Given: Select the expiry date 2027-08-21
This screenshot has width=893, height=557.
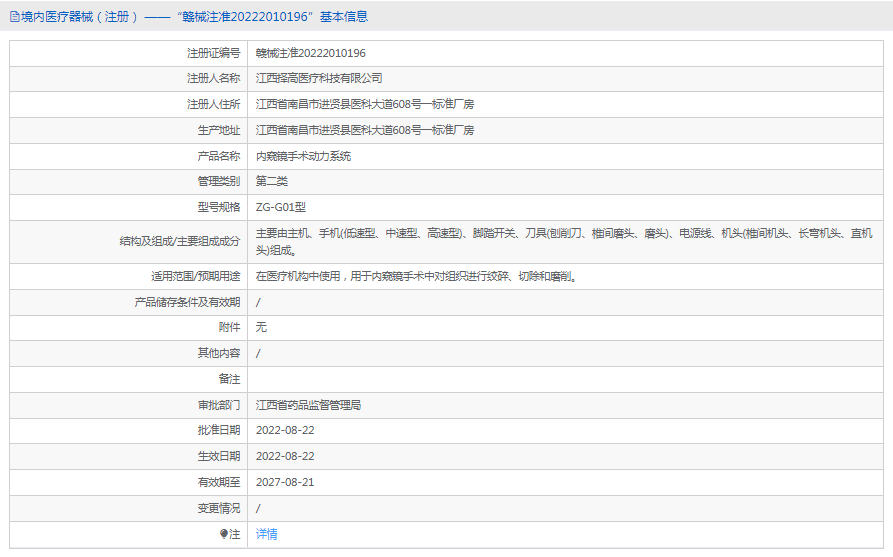Looking at the screenshot, I should 285,482.
